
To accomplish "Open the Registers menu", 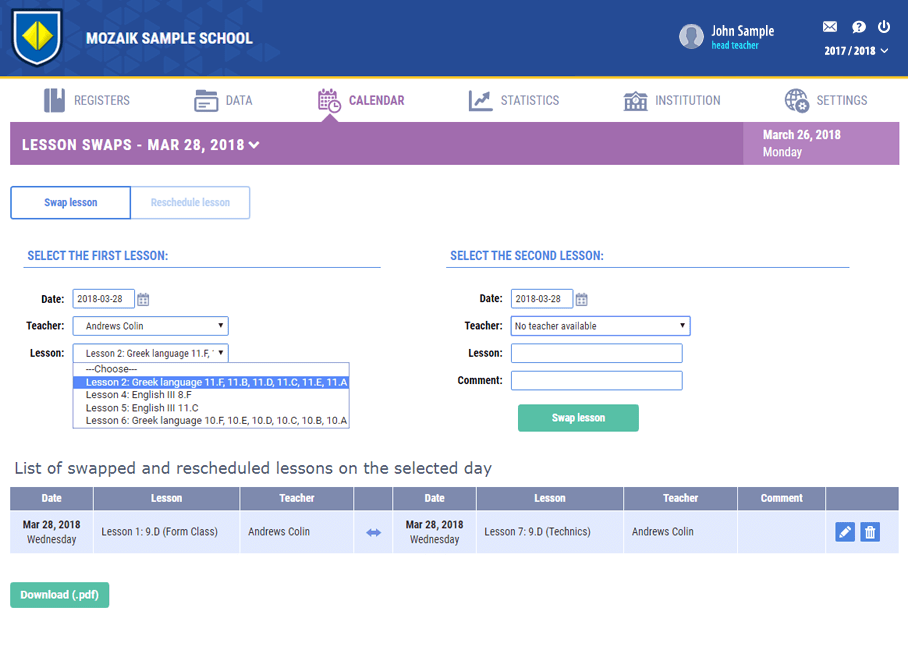I will [87, 100].
